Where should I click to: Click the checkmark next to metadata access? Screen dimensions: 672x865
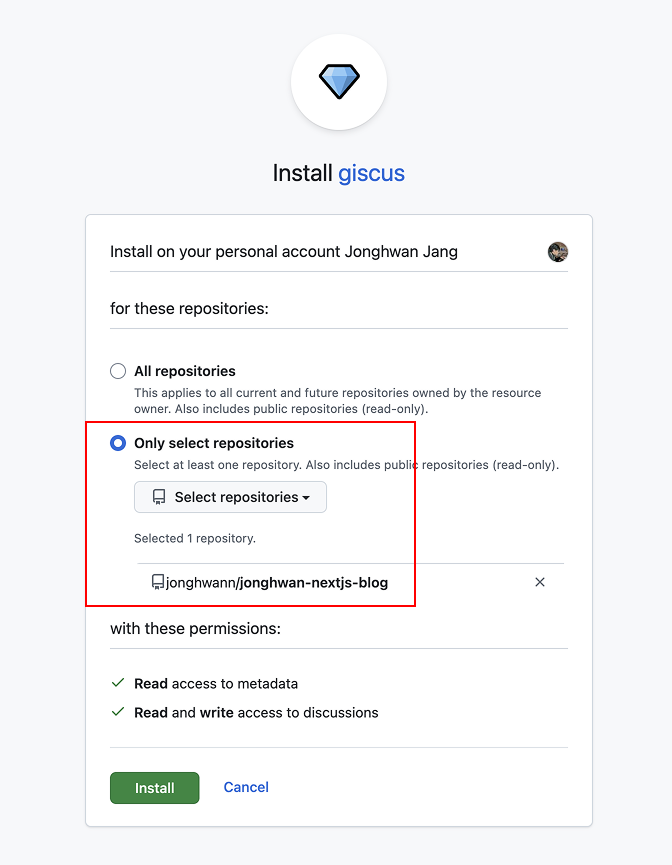coord(118,684)
